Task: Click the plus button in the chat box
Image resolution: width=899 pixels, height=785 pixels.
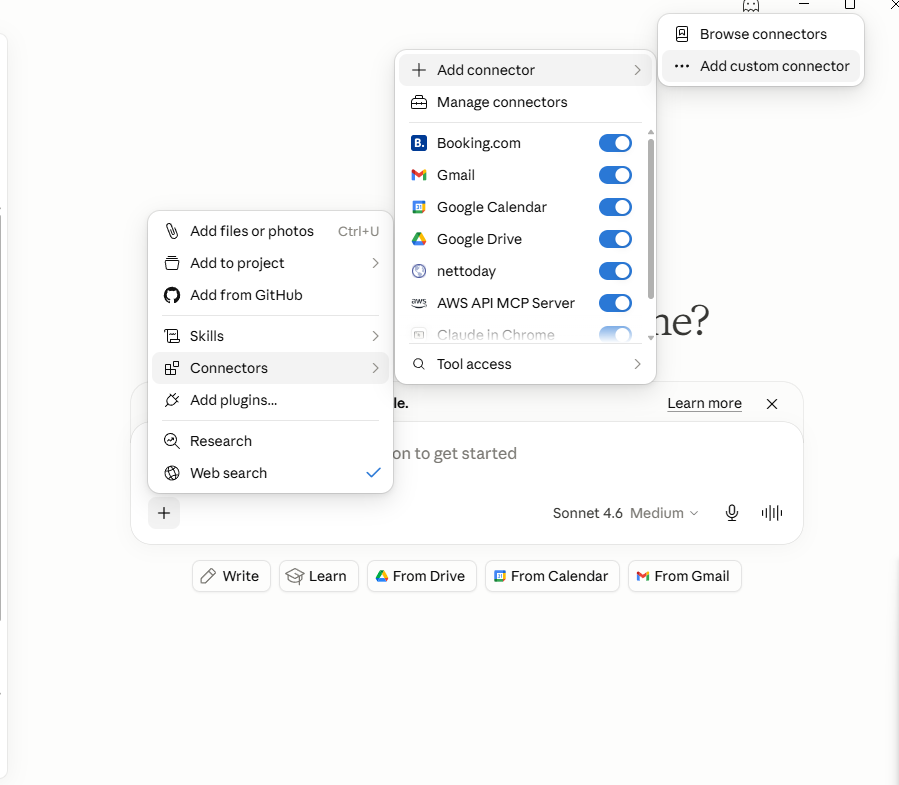Action: (164, 513)
